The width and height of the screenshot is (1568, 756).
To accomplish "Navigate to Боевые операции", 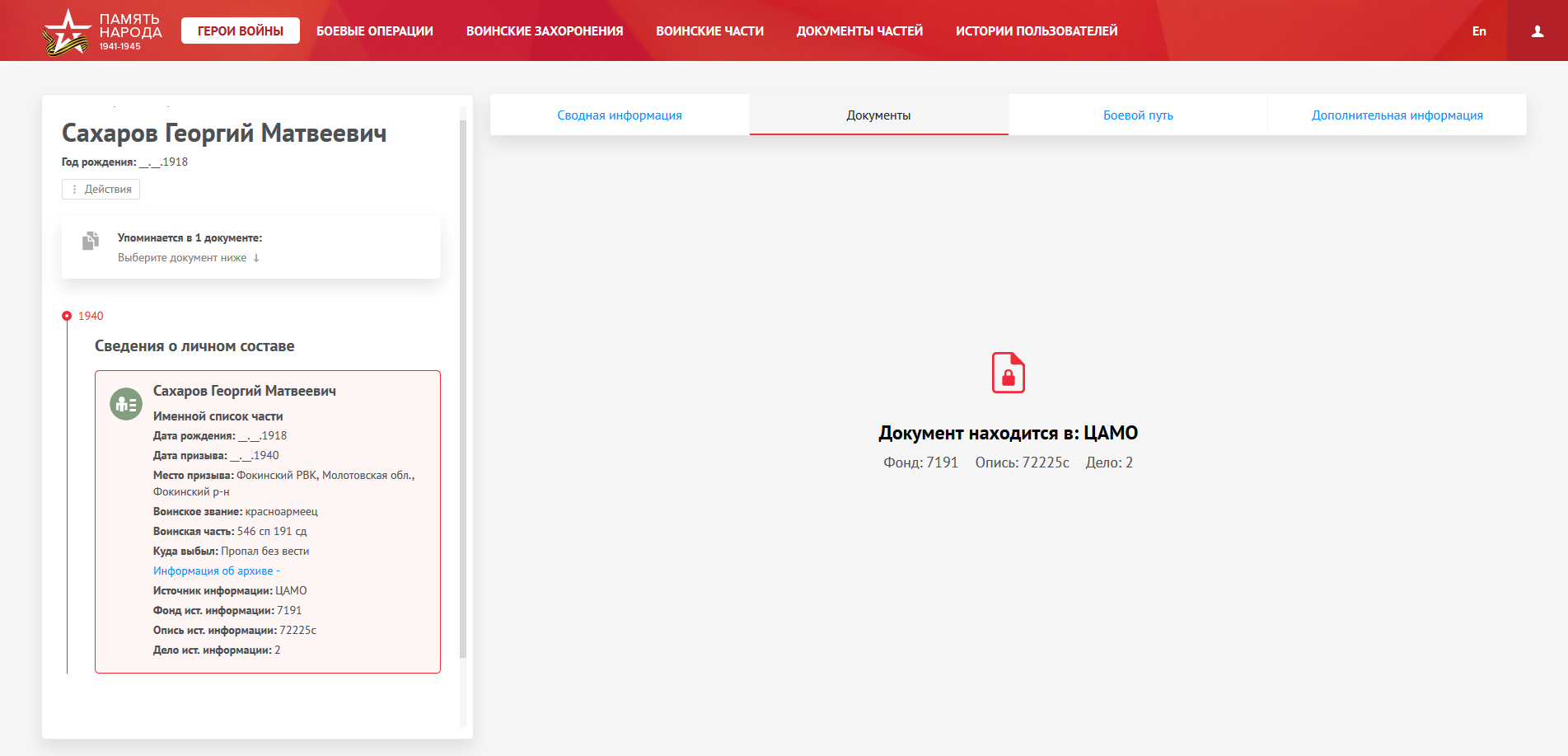I will pyautogui.click(x=374, y=31).
